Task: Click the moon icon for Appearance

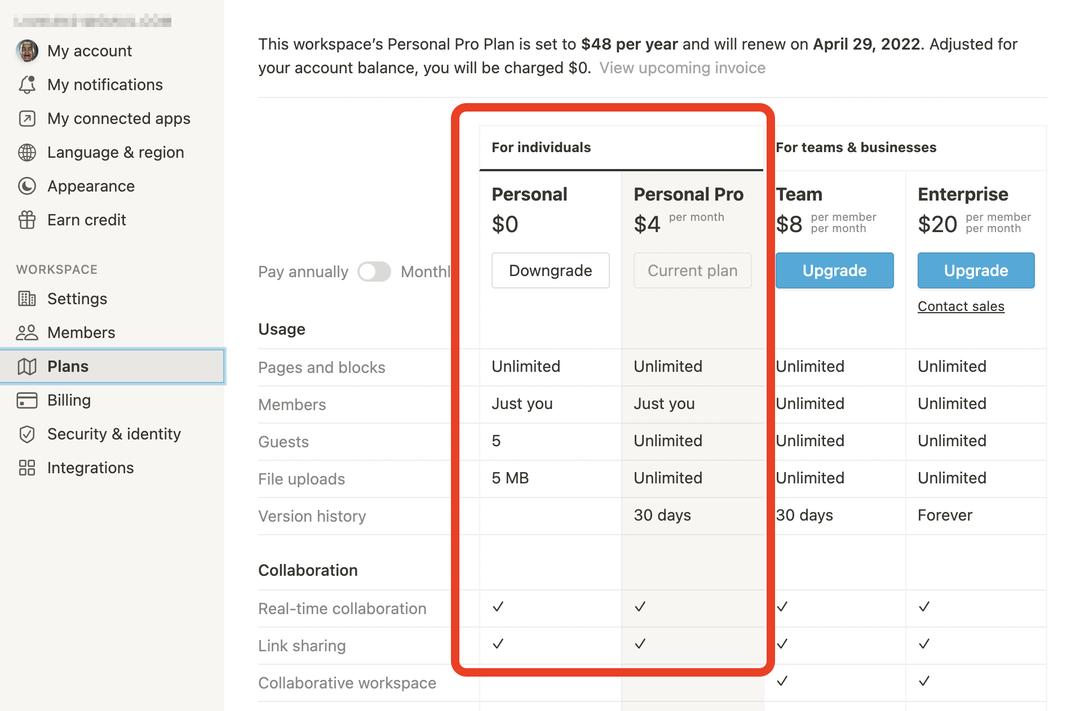Action: click(27, 186)
